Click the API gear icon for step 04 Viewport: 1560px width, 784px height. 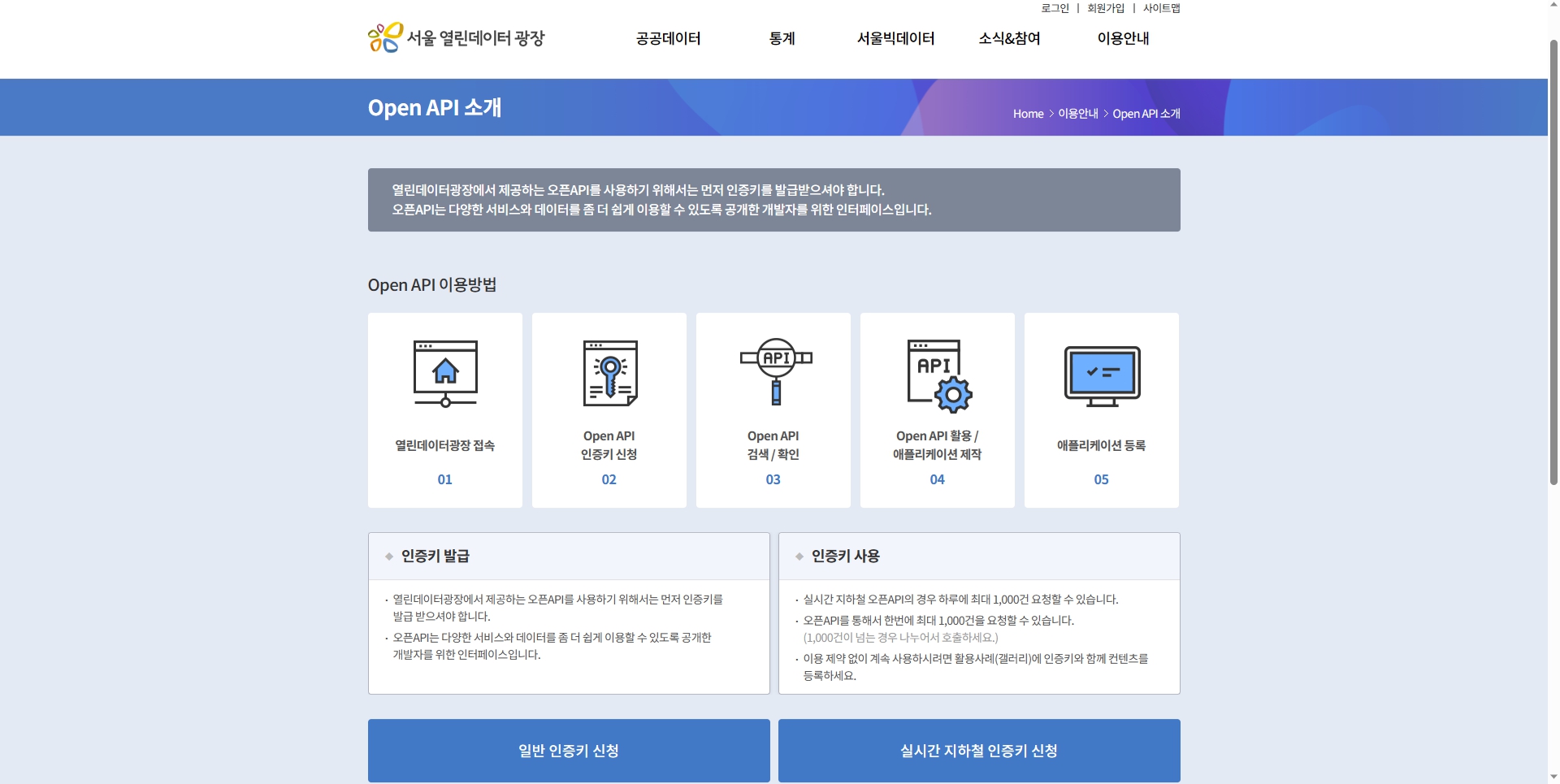pos(938,375)
